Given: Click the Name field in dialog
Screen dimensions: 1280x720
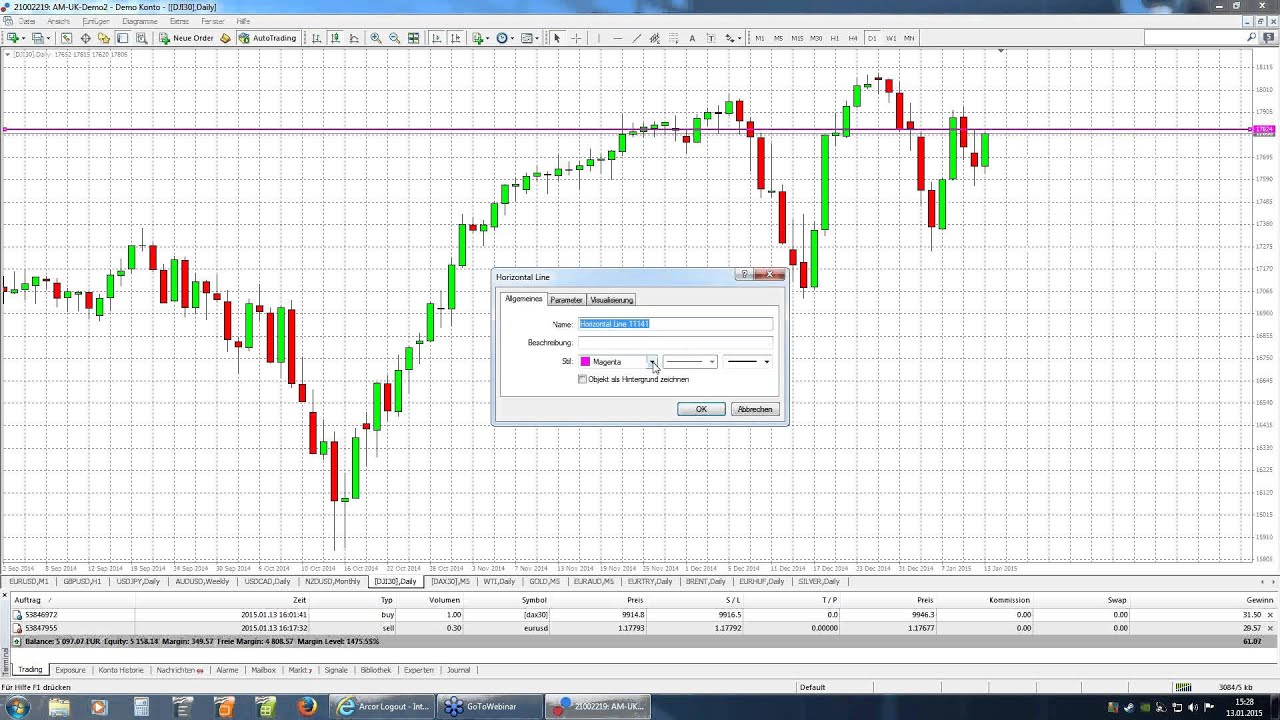Looking at the screenshot, I should [x=676, y=323].
